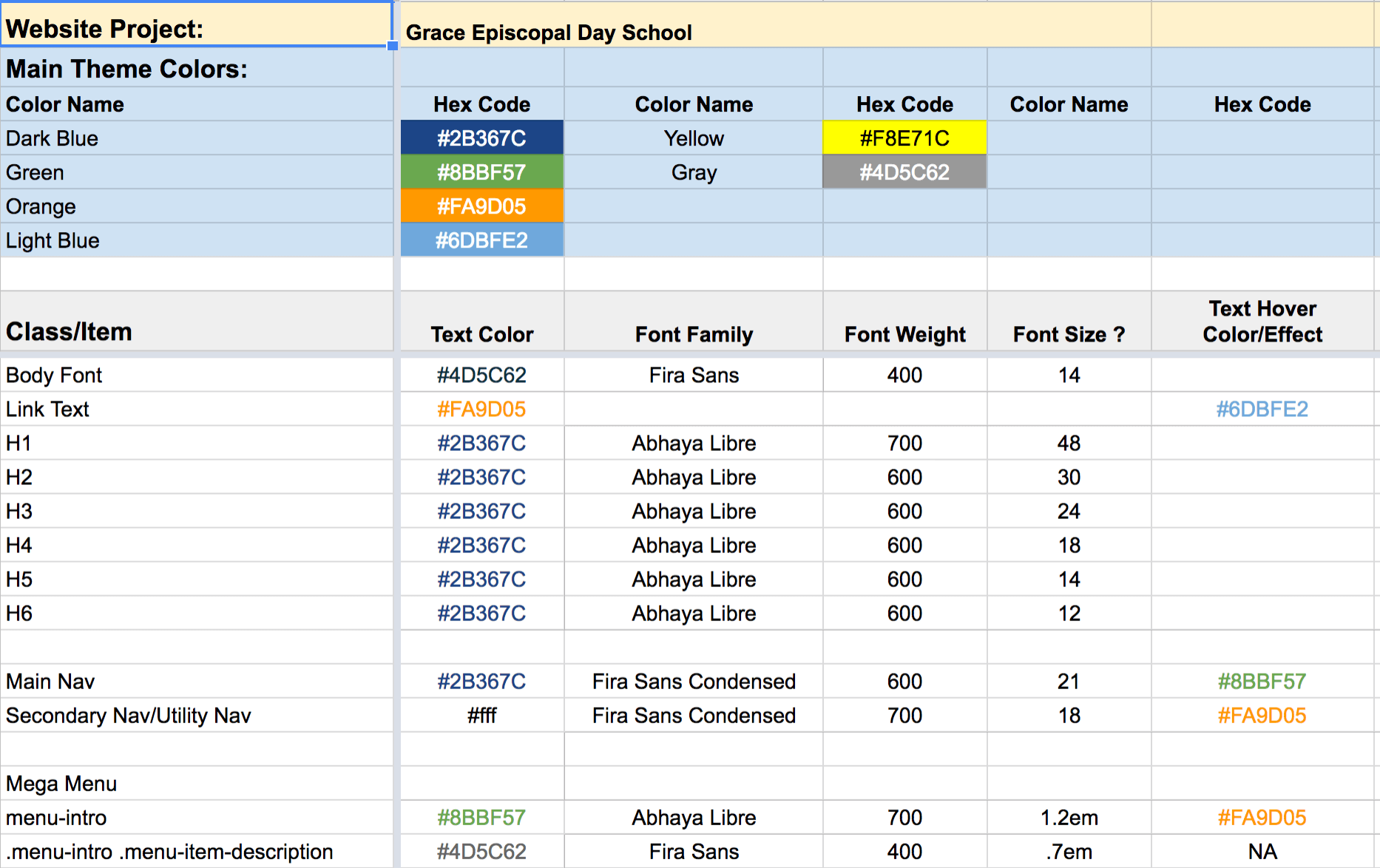Viewport: 1380px width, 868px height.
Task: Click the '#fff' text color cell
Action: [481, 715]
